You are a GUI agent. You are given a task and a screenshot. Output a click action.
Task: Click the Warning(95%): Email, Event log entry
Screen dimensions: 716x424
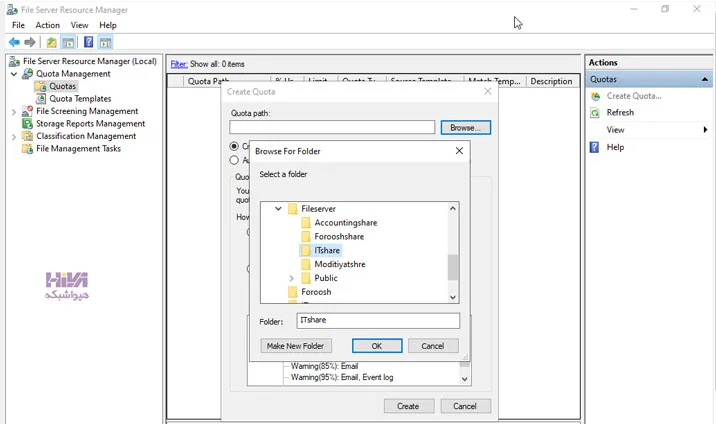[x=342, y=377]
